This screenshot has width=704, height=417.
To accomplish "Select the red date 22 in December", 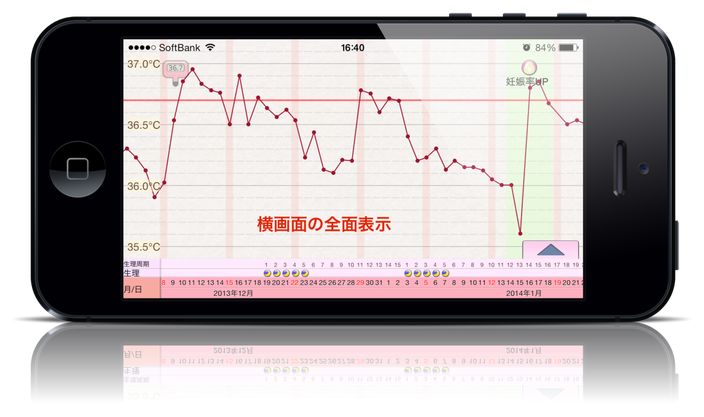I will [x=295, y=282].
